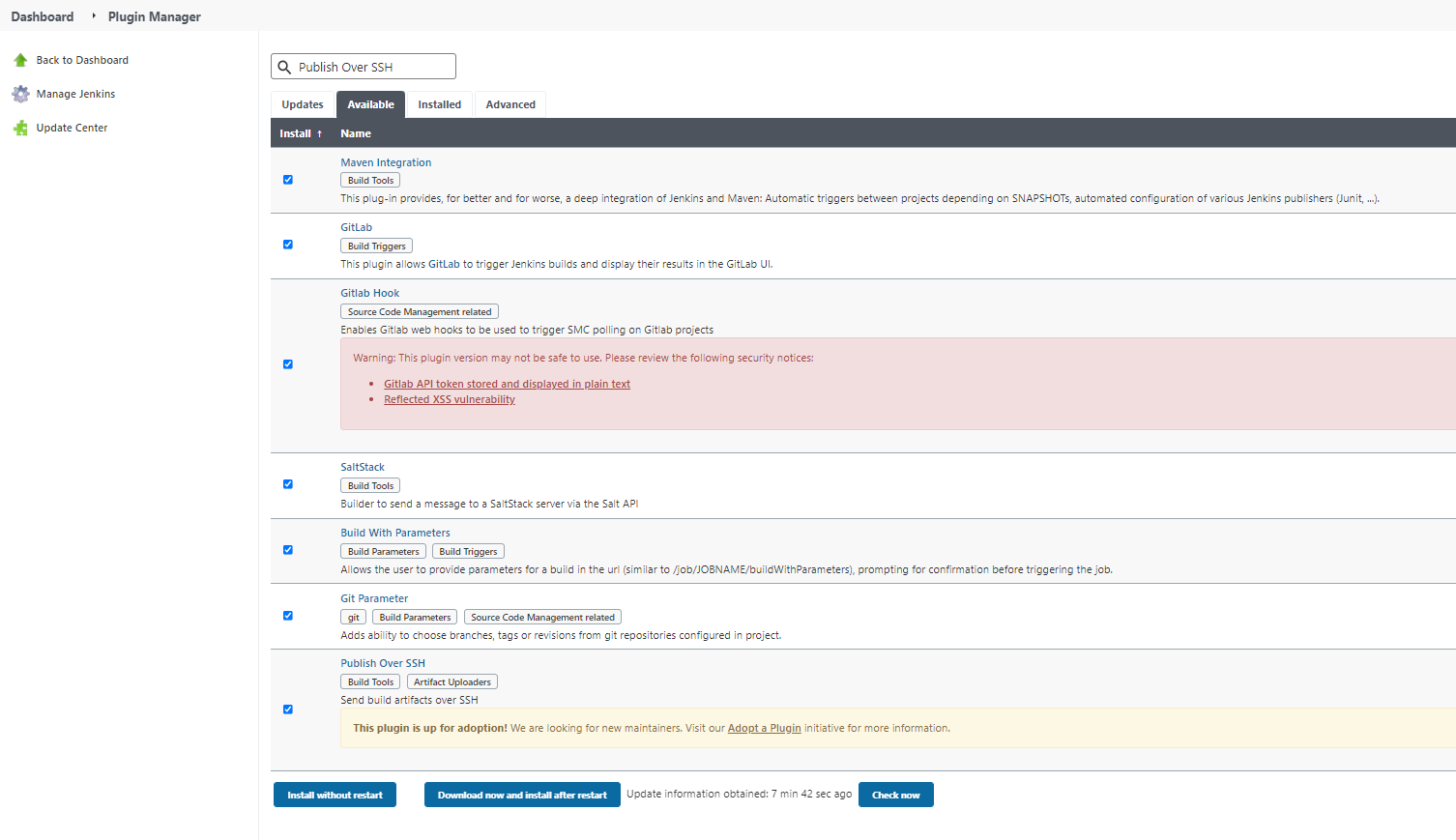Click the Check now button

click(896, 795)
